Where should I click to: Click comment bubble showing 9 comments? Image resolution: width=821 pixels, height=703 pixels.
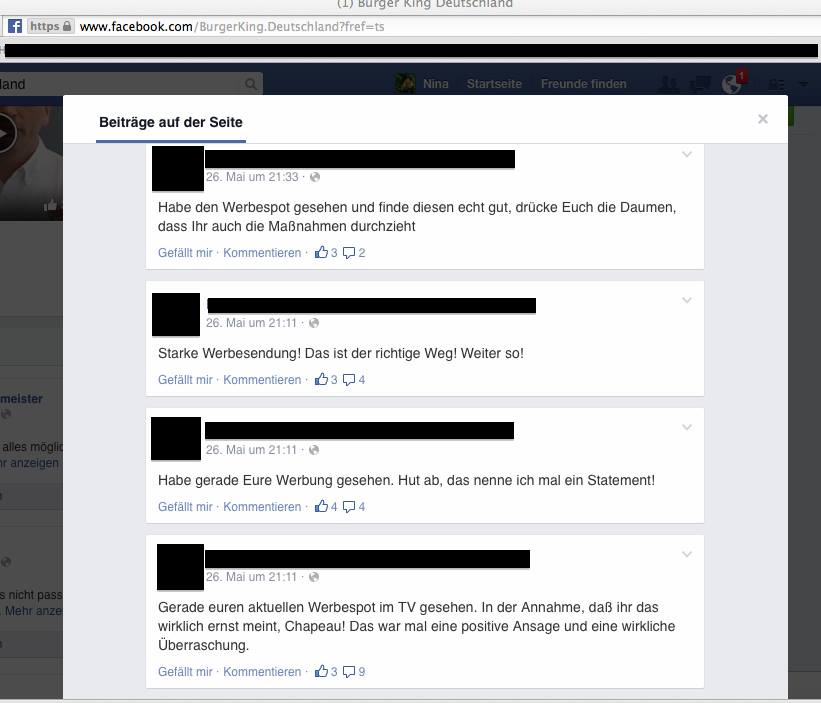click(x=349, y=672)
